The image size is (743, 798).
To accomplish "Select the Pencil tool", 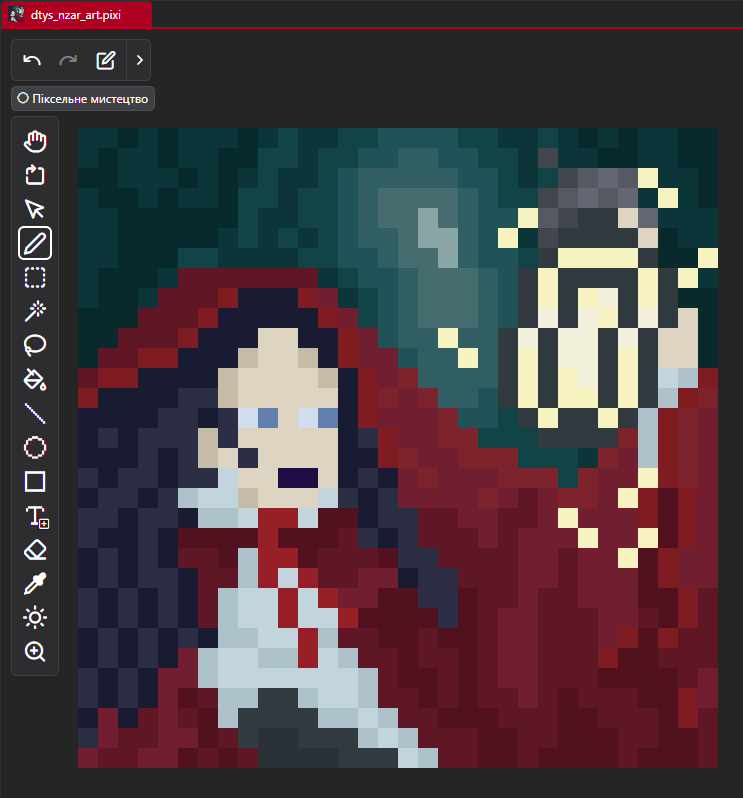I will coord(35,243).
